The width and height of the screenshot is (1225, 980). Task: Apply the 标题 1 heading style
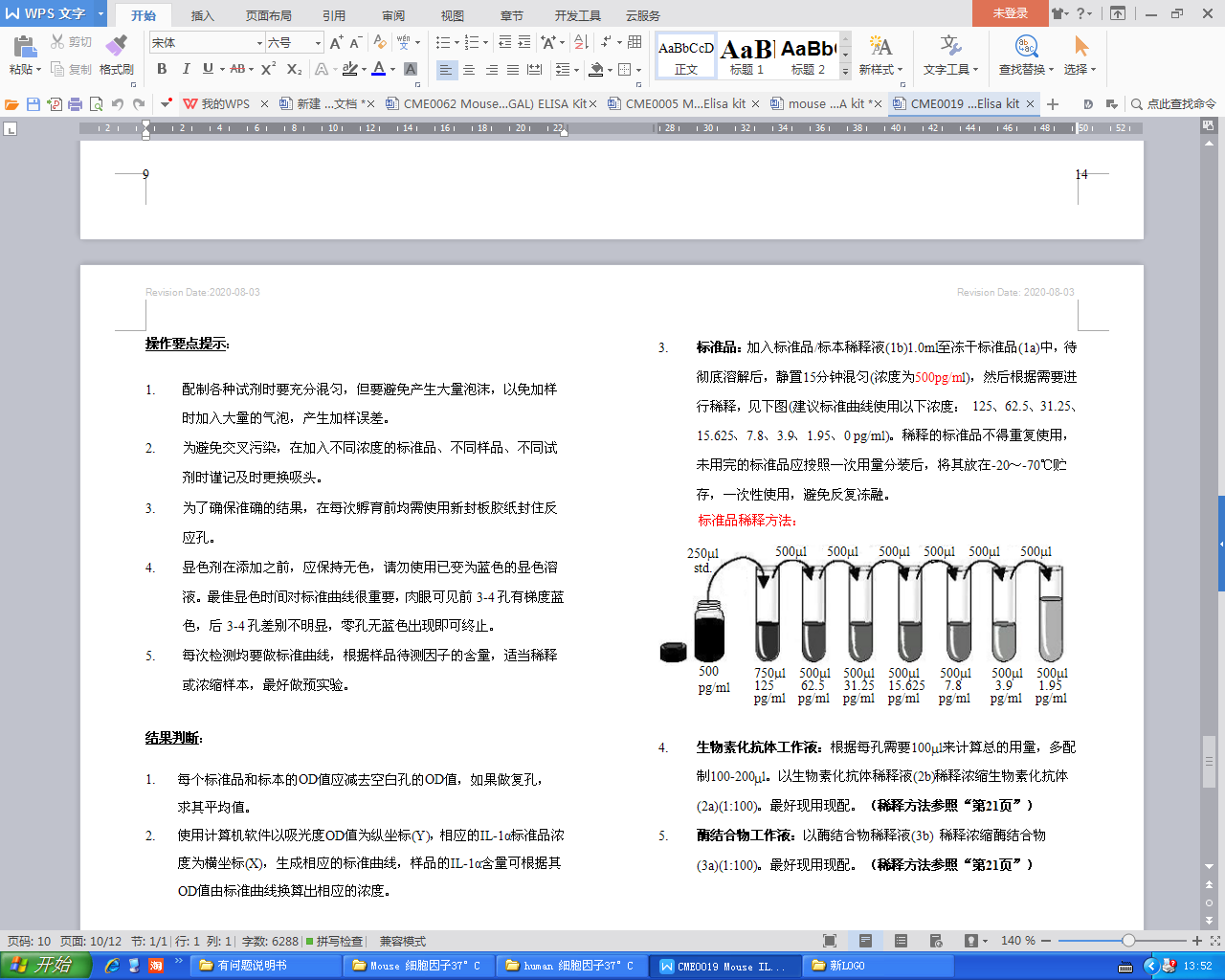pyautogui.click(x=746, y=56)
